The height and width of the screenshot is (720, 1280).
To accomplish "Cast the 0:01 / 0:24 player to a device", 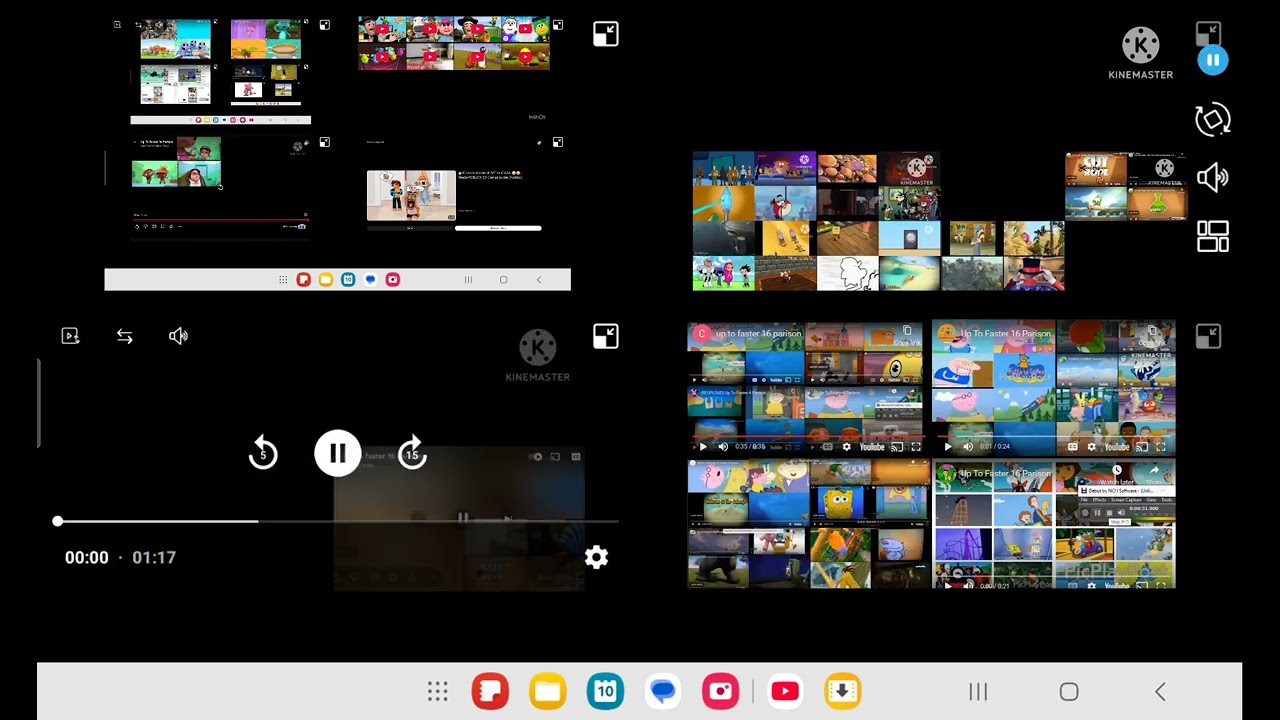I will click(x=1142, y=447).
